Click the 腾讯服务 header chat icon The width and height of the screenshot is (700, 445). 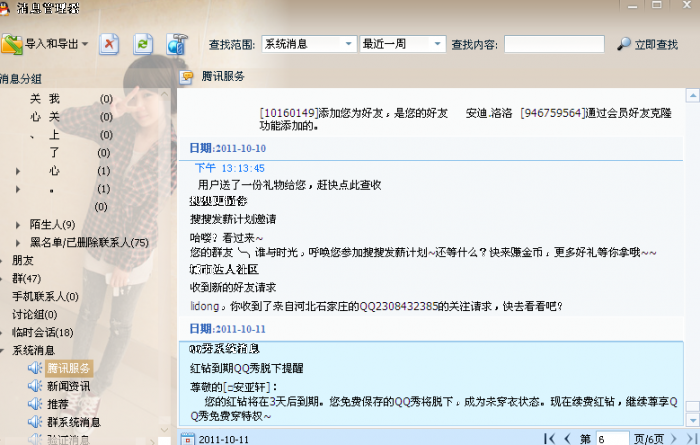pos(186,77)
